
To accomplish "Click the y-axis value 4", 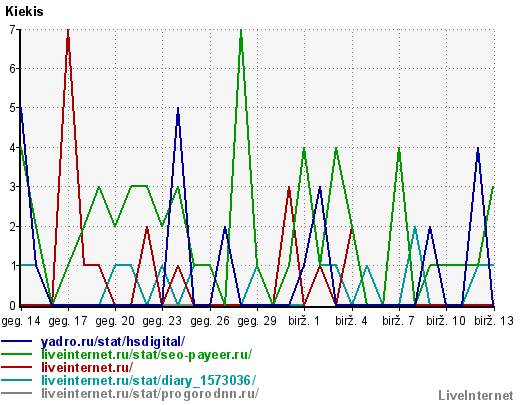I will [x=12, y=147].
